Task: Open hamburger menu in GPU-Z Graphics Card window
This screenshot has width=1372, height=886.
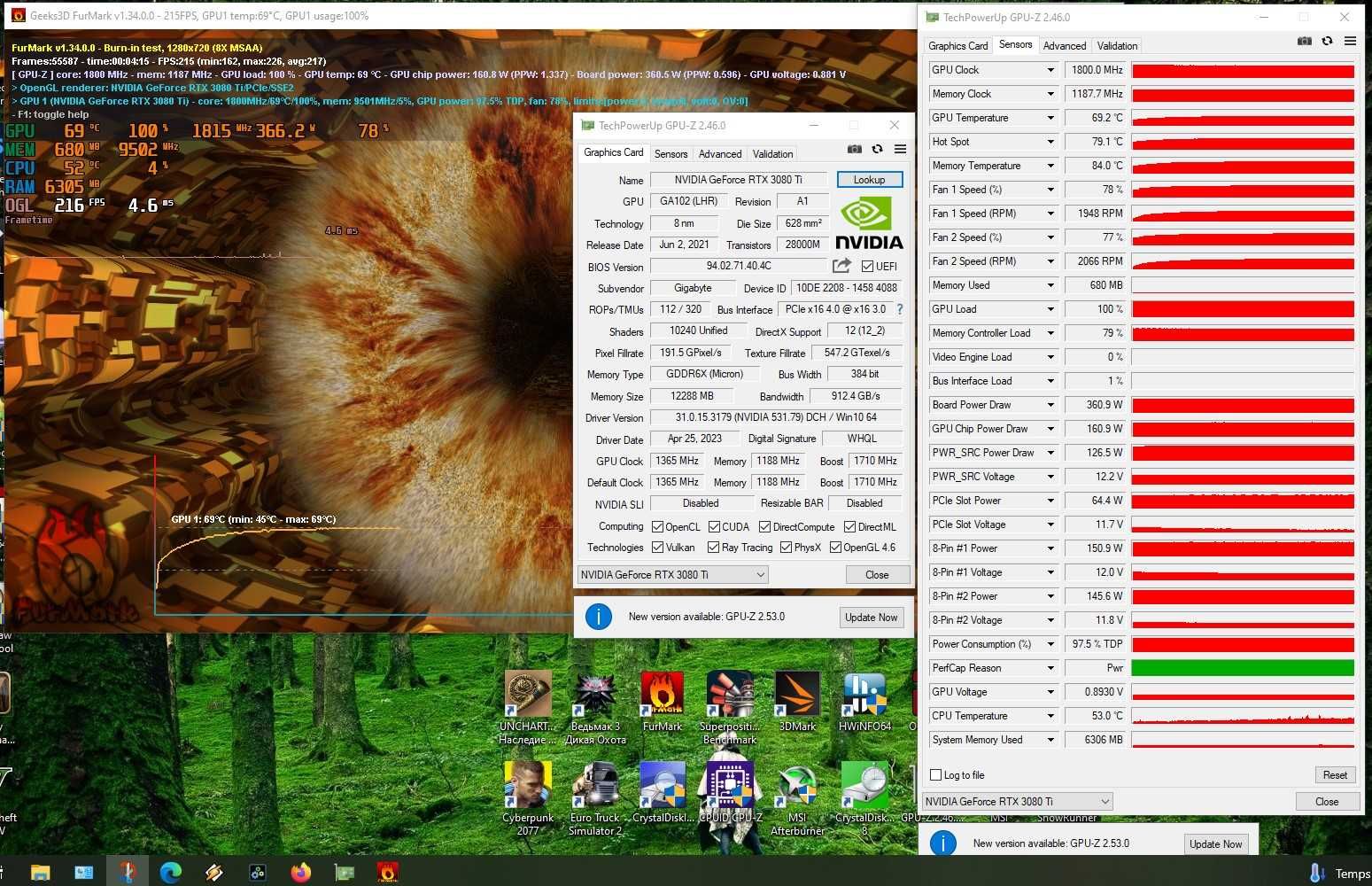Action: tap(900, 150)
